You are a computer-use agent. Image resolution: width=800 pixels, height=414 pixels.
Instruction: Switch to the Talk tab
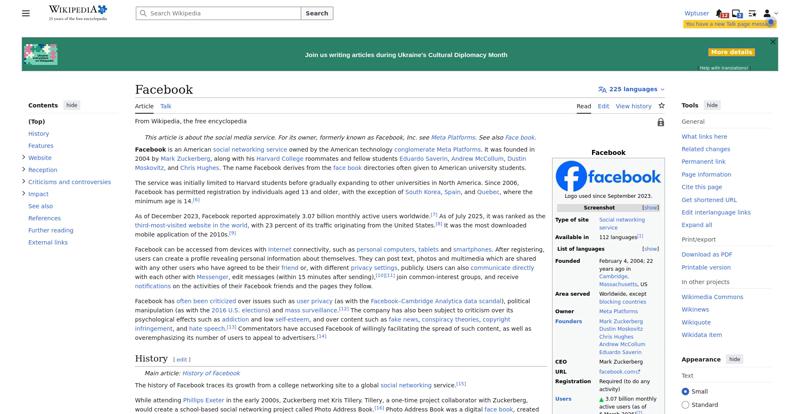click(x=166, y=106)
